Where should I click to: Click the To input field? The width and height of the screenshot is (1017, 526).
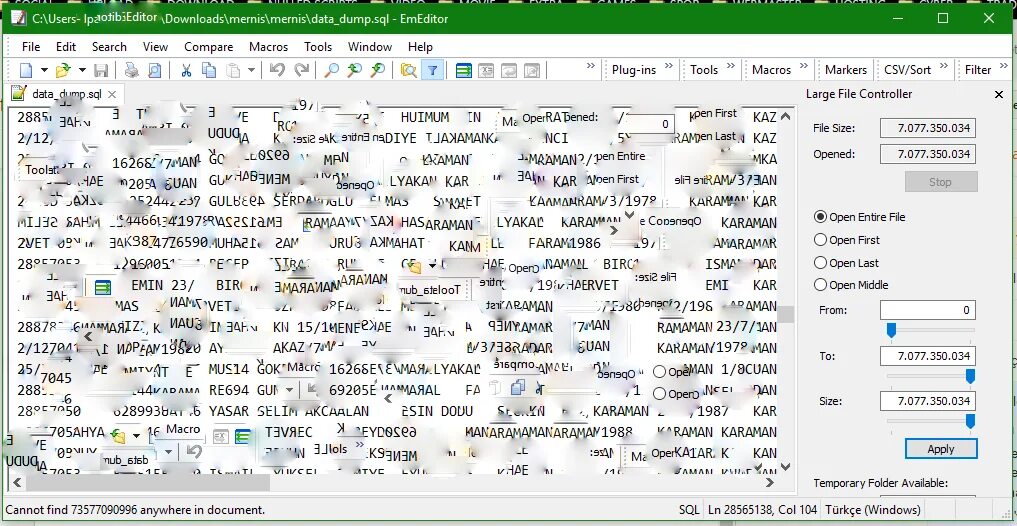pyautogui.click(x=927, y=355)
